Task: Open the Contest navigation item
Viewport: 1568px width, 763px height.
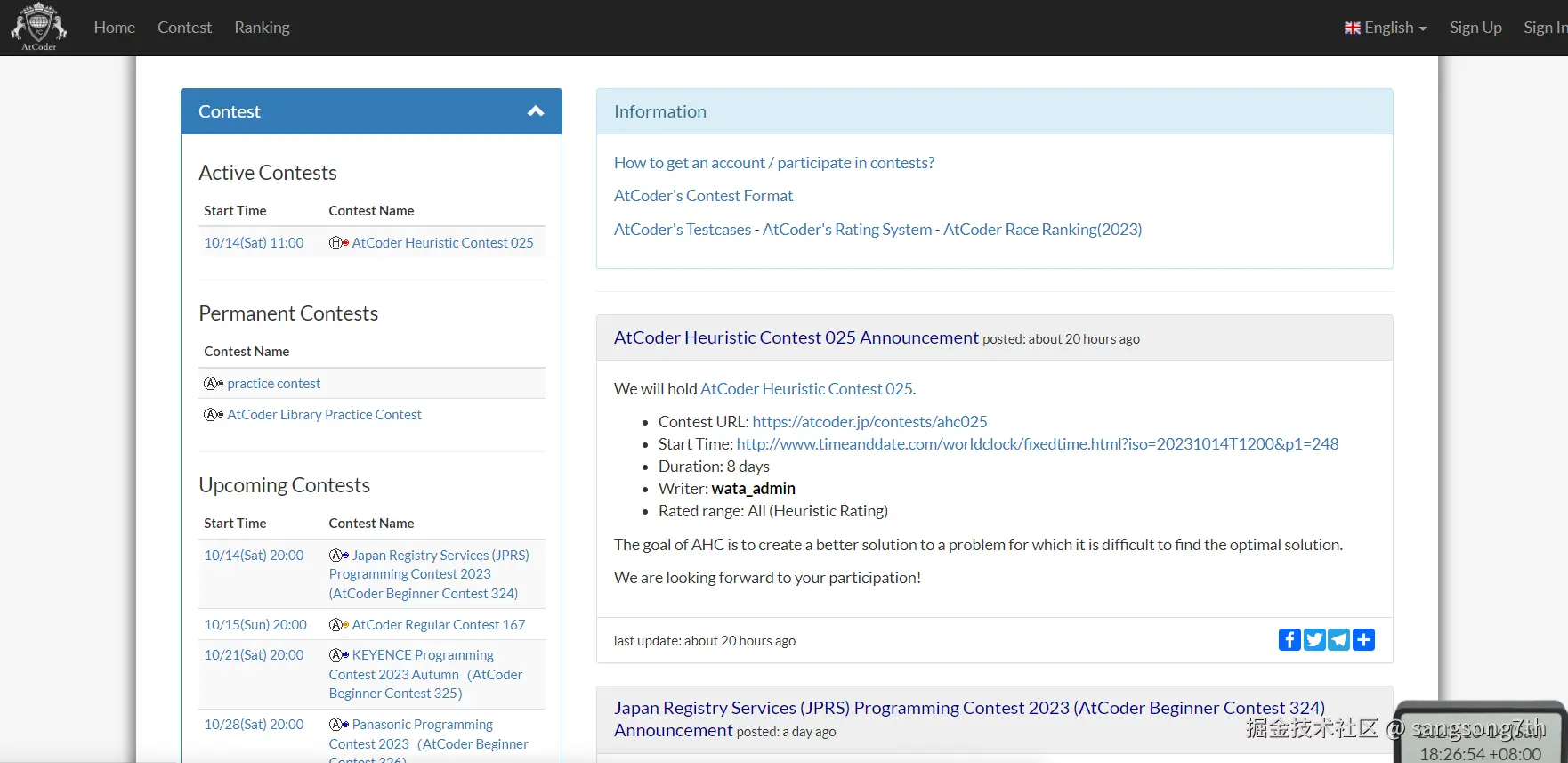Action: pos(184,28)
